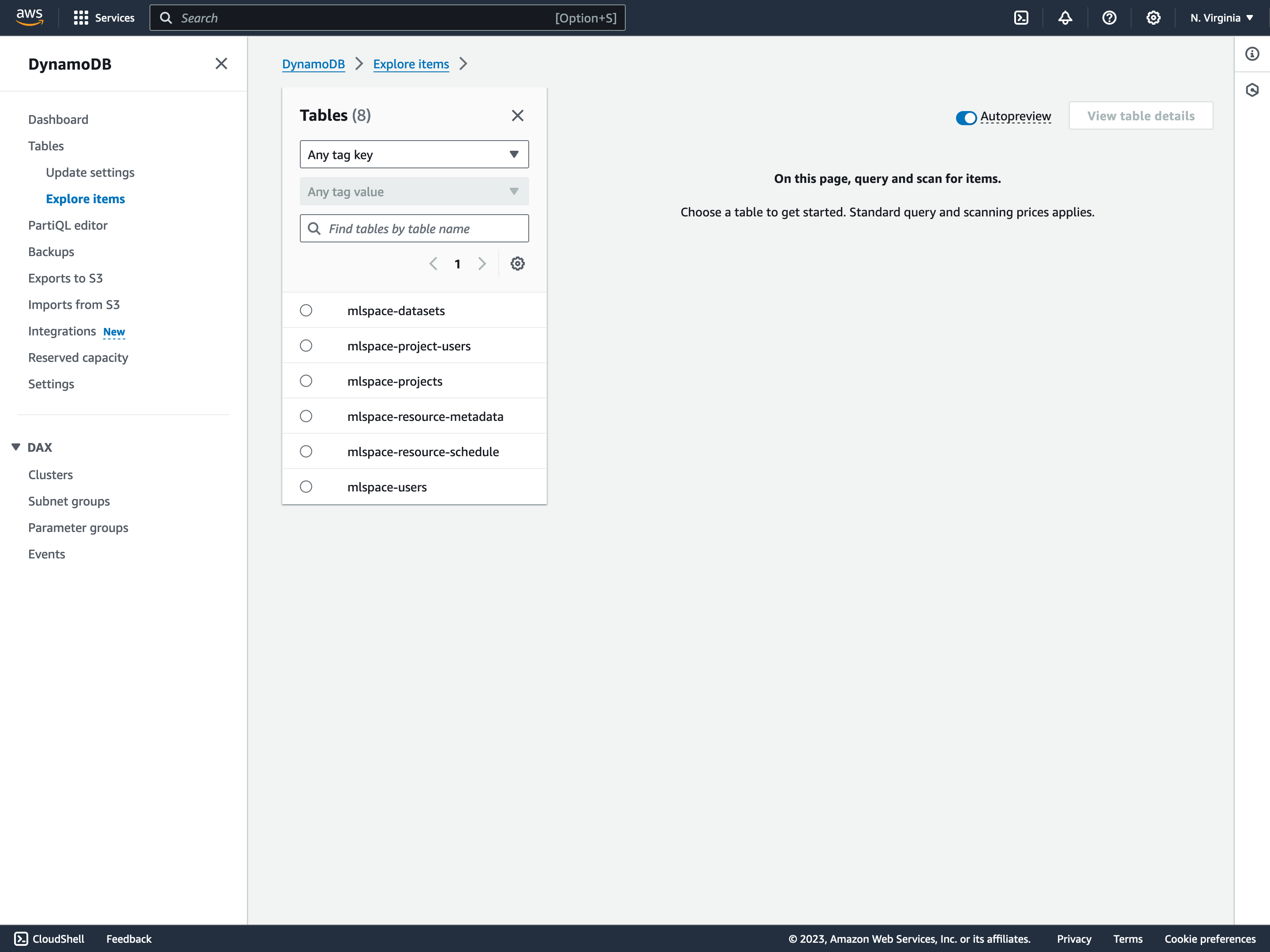The image size is (1270, 952).
Task: Open console settings gear in top bar
Action: 1154,18
